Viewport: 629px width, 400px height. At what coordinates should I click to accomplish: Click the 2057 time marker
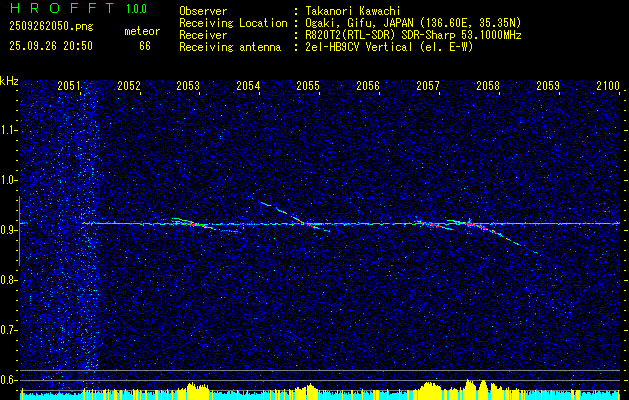pyautogui.click(x=428, y=85)
